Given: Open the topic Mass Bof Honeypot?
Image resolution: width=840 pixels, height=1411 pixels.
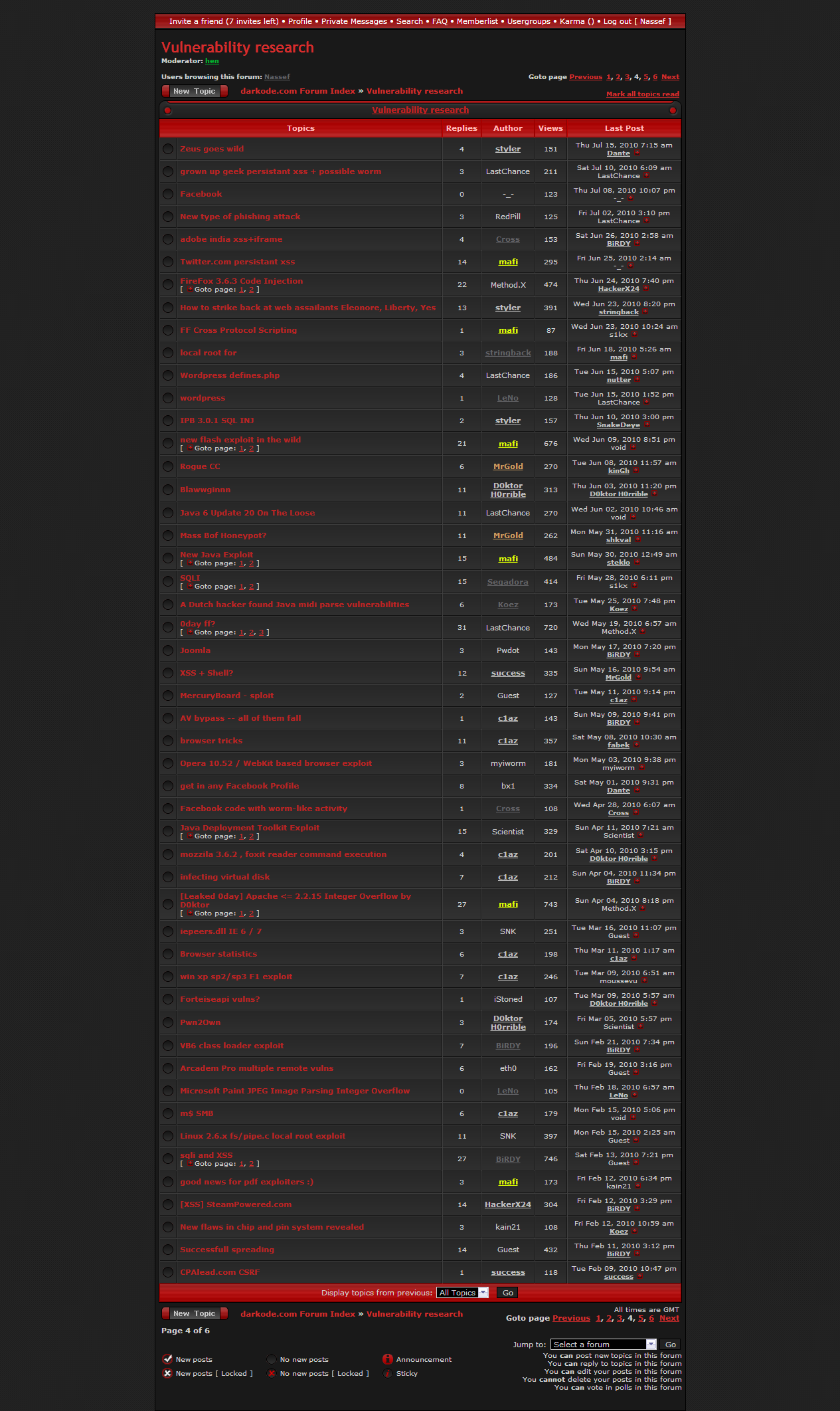Looking at the screenshot, I should click(x=223, y=535).
